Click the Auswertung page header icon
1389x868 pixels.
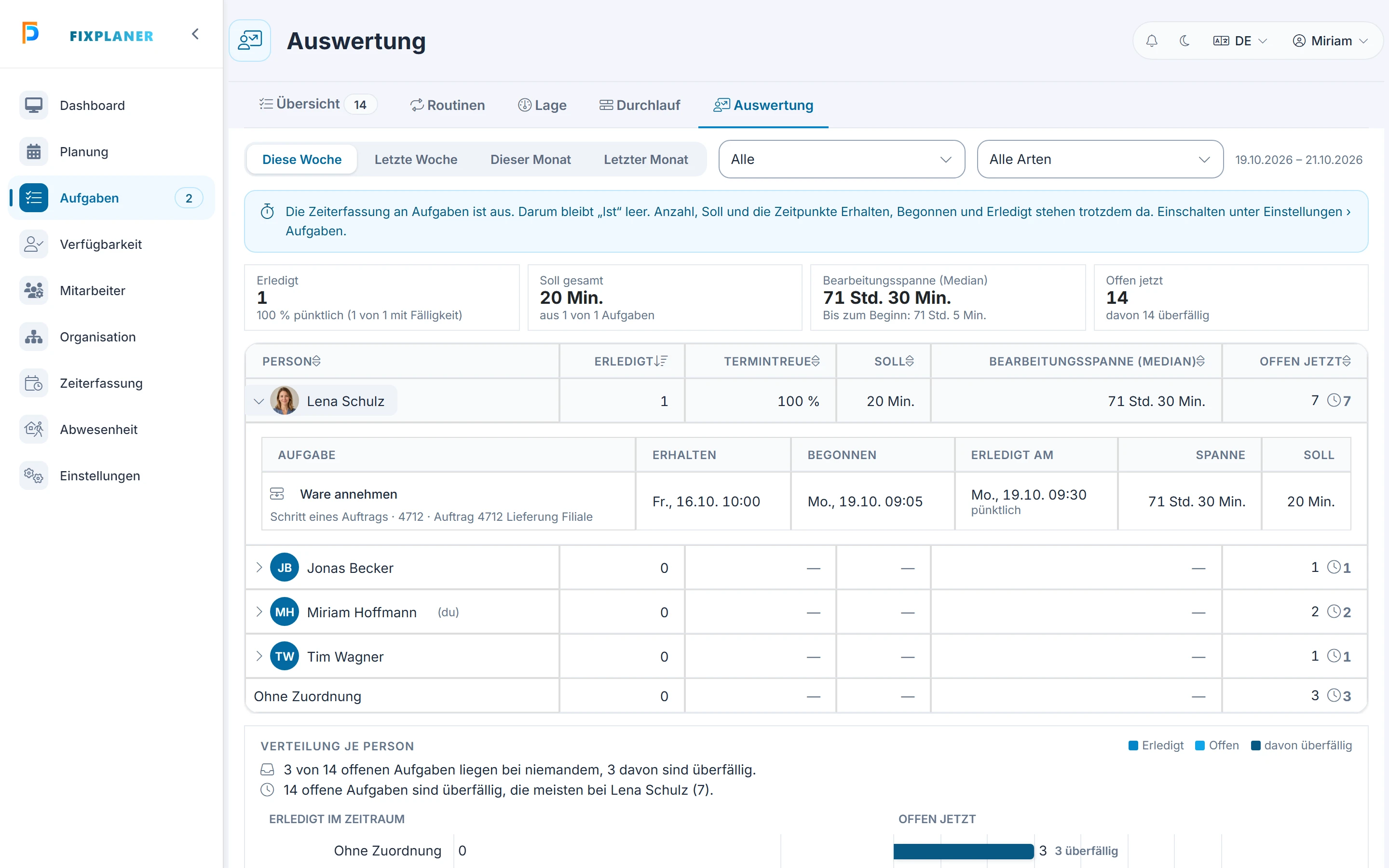[x=250, y=40]
